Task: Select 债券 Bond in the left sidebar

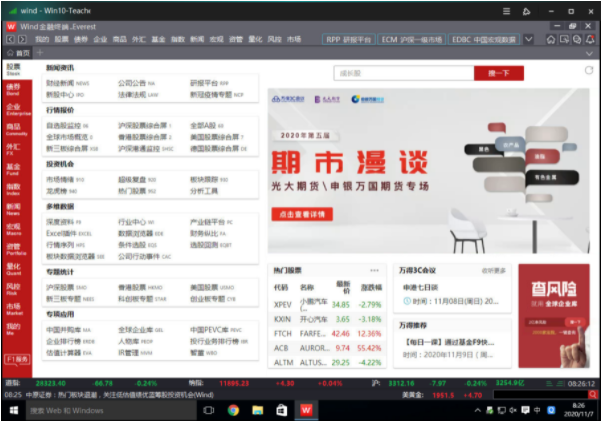Action: pos(14,89)
